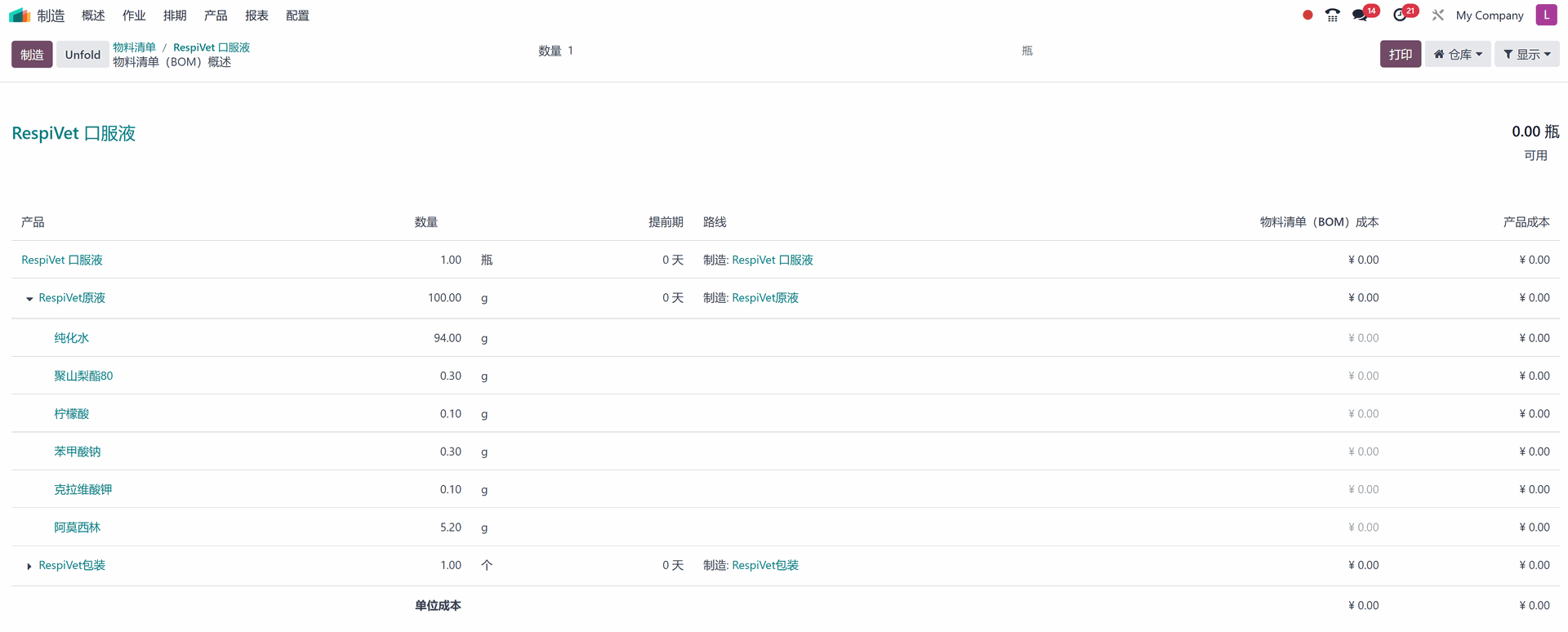This screenshot has width=1568, height=632.
Task: Open chat messages with 14 badge
Action: coord(1365,14)
